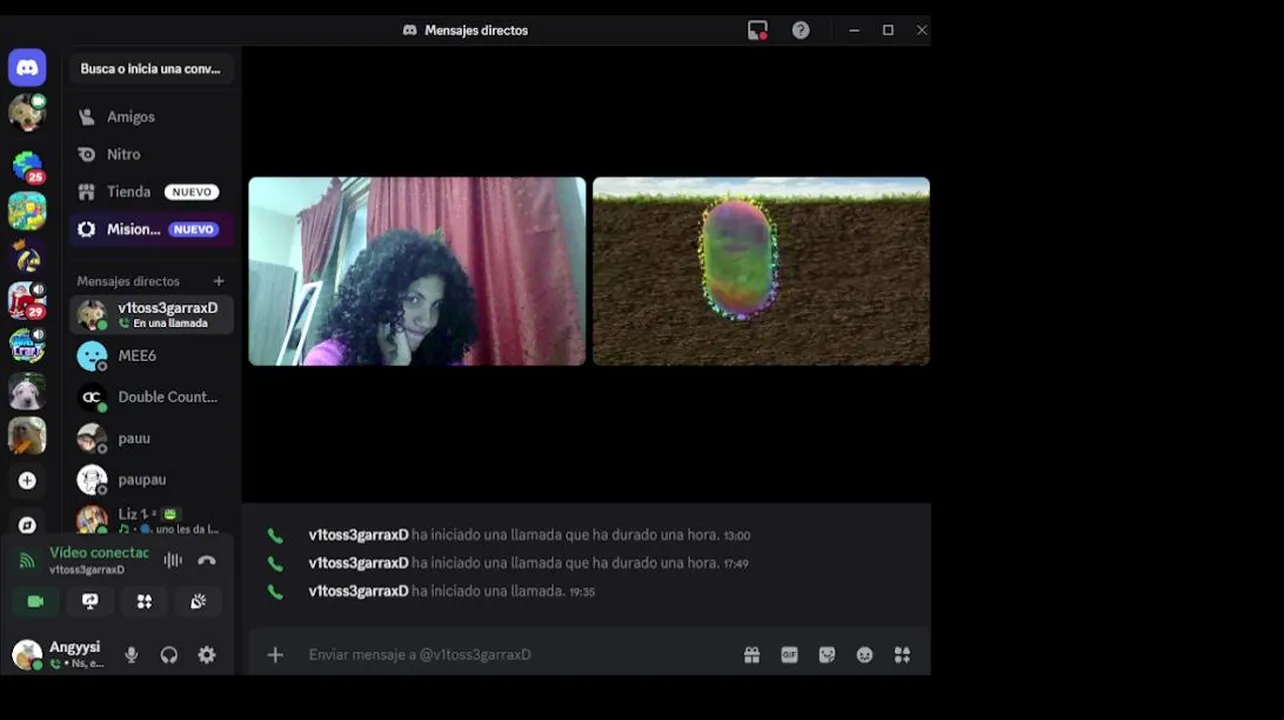The height and width of the screenshot is (720, 1284).
Task: Click the search or start conversation field
Action: [x=151, y=69]
